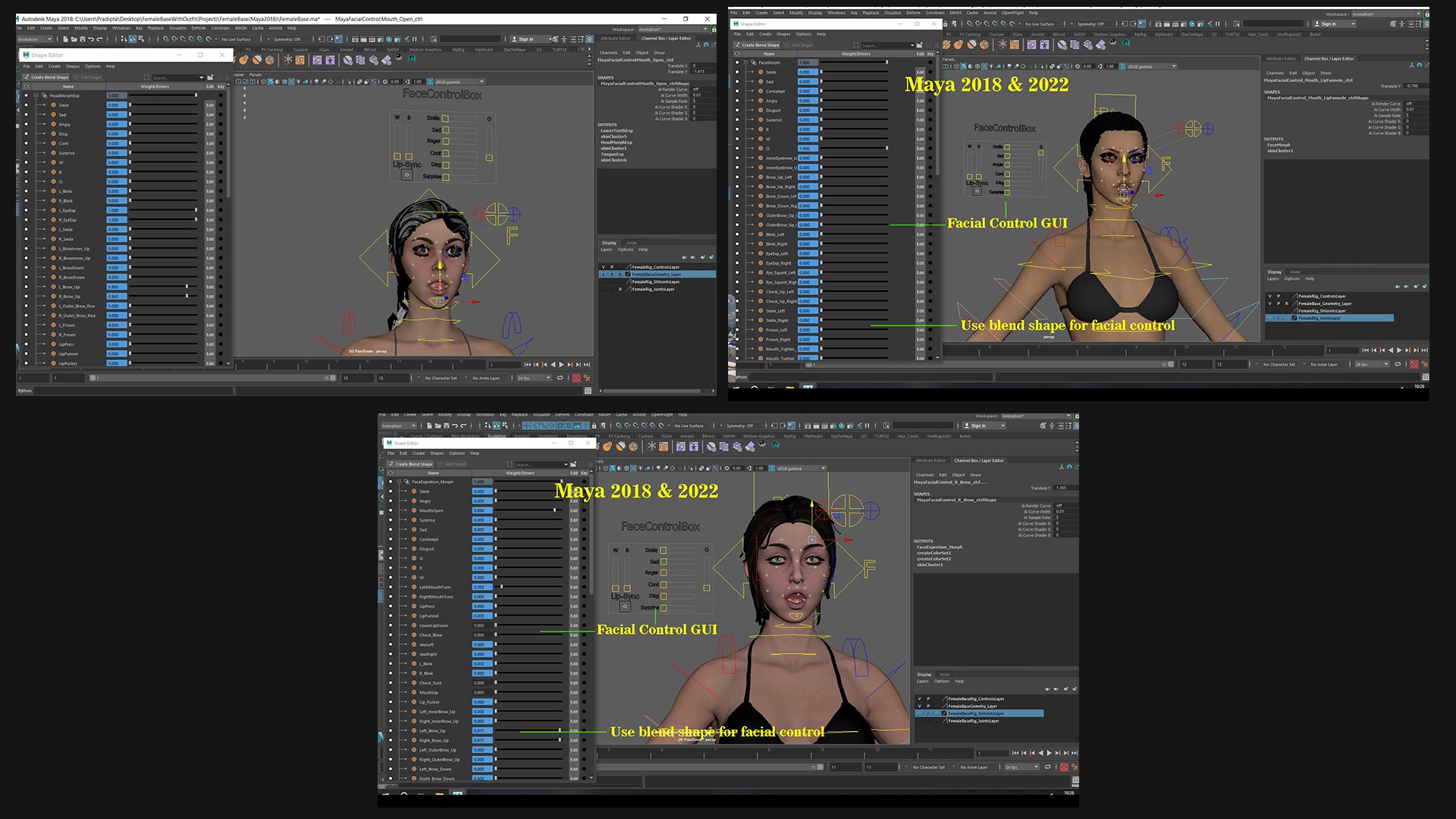Click Save Scene disk icon in top-left Maya window
The height and width of the screenshot is (819, 1456).
pos(83,39)
